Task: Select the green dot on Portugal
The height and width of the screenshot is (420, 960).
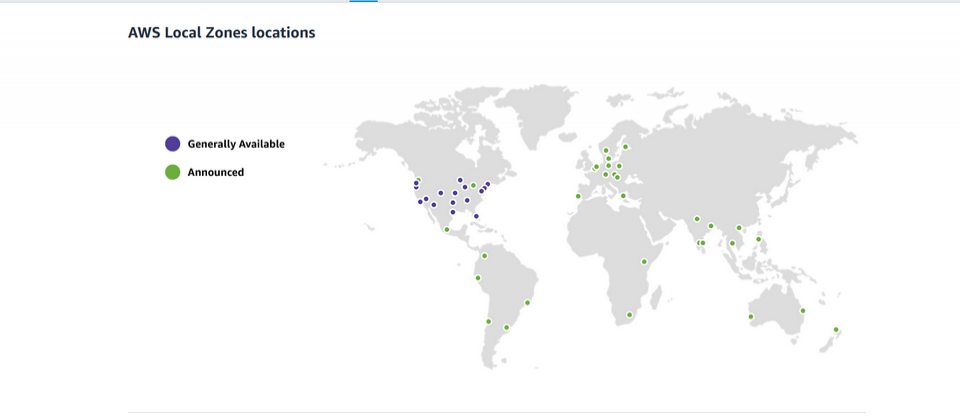Action: pos(577,196)
